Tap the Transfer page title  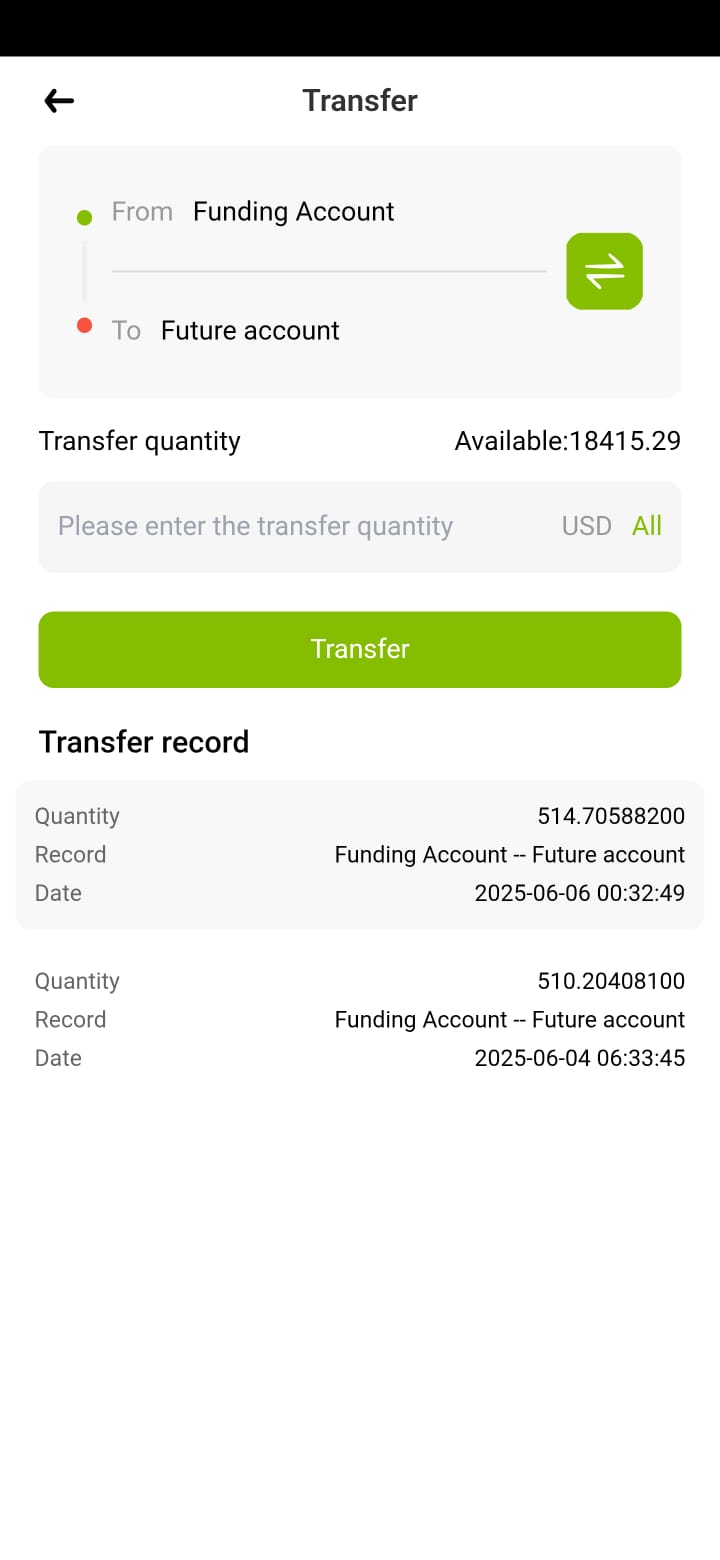pyautogui.click(x=360, y=100)
